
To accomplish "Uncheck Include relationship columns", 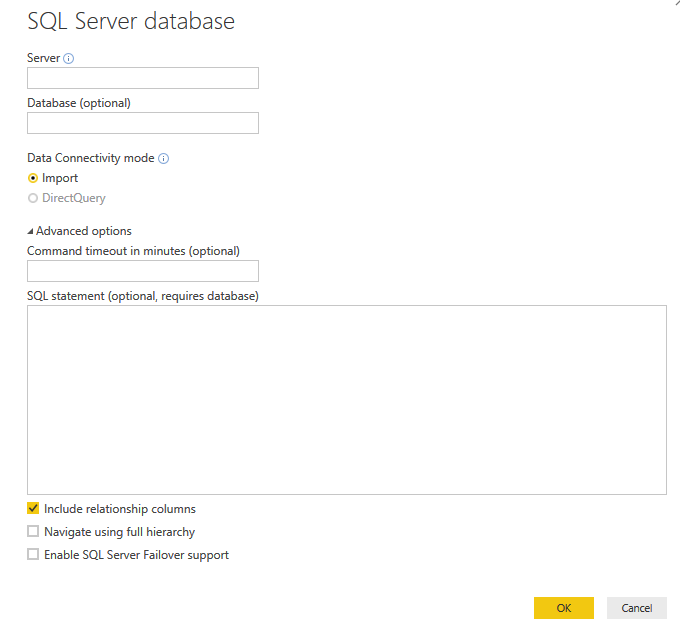I will click(33, 508).
